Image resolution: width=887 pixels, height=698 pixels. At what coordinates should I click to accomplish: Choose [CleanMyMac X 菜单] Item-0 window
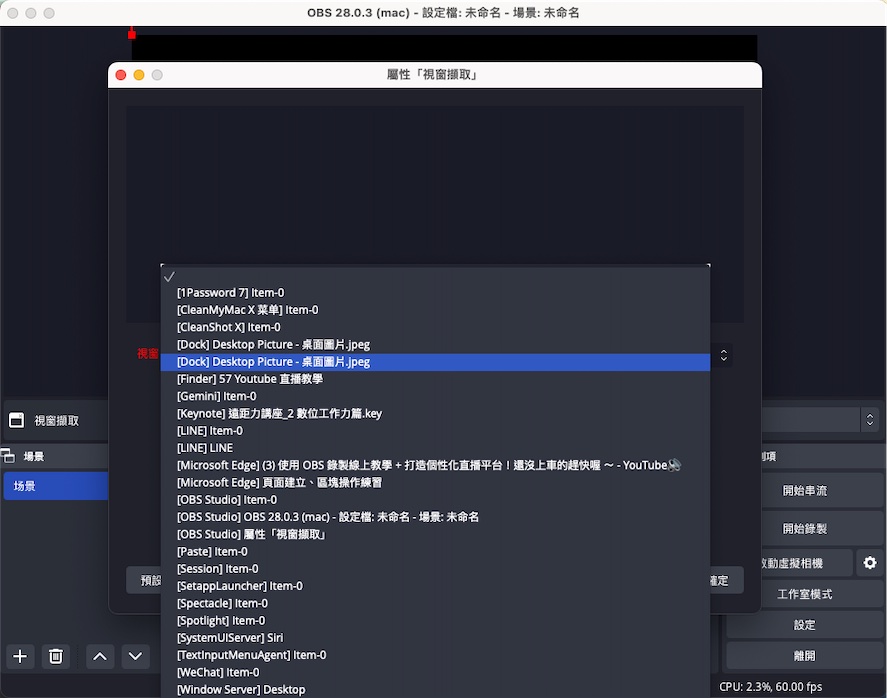pos(435,310)
